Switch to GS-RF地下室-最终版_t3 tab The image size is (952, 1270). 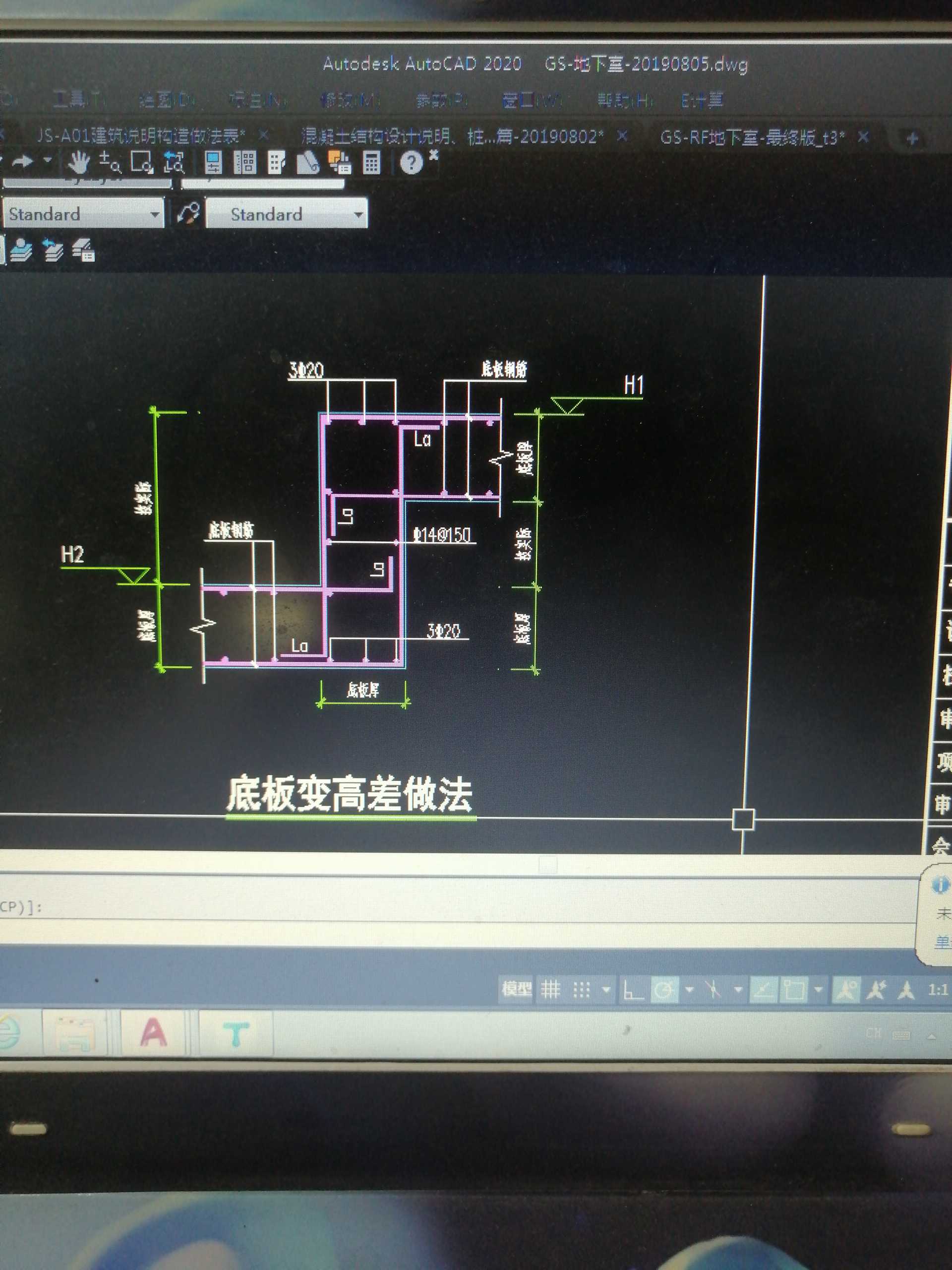pyautogui.click(x=752, y=138)
